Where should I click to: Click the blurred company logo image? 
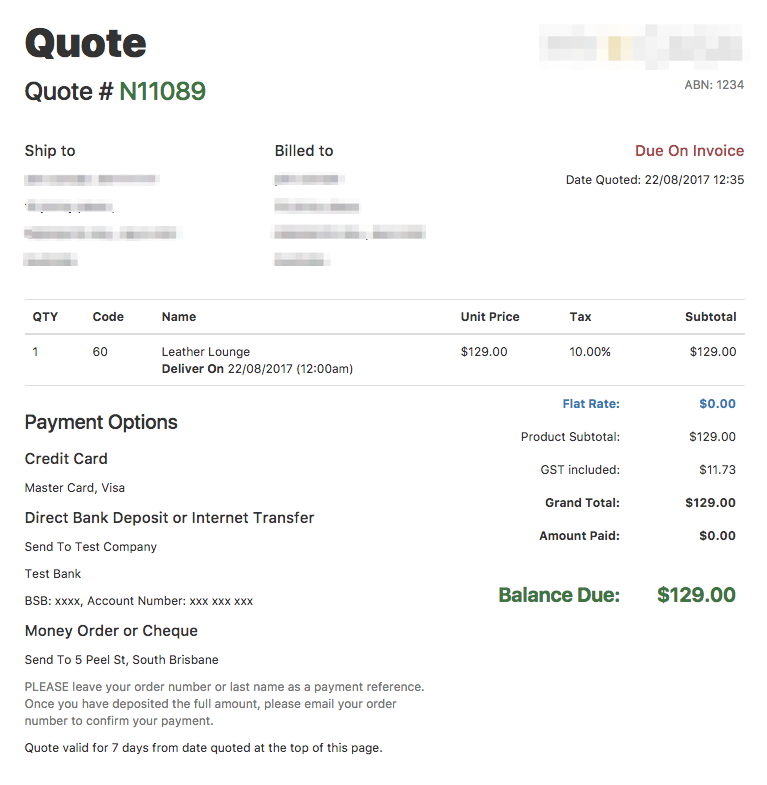[642, 47]
